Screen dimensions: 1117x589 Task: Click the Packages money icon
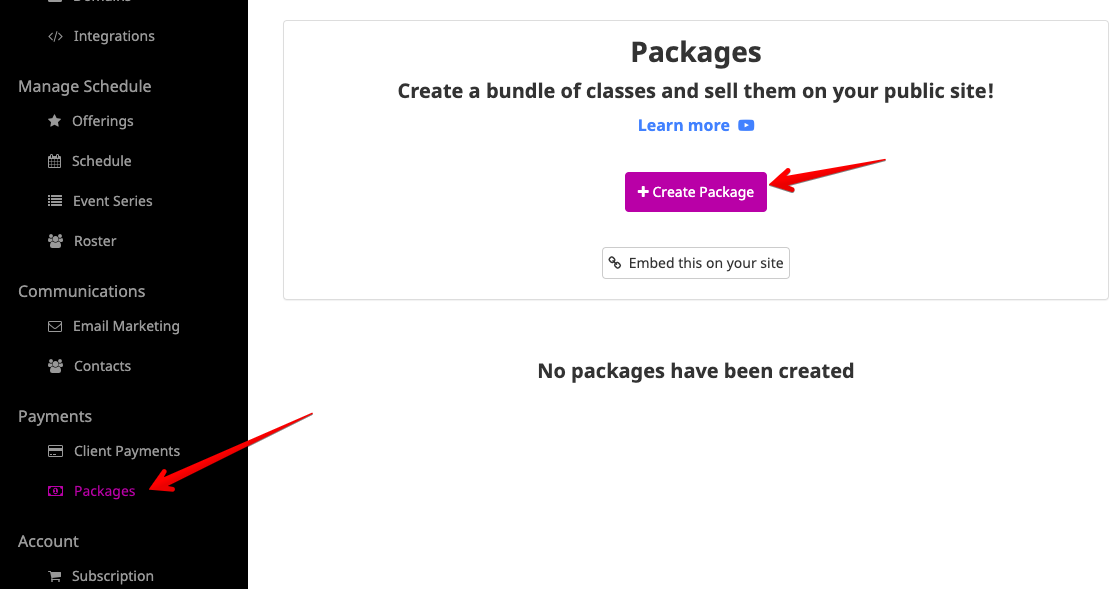click(55, 491)
